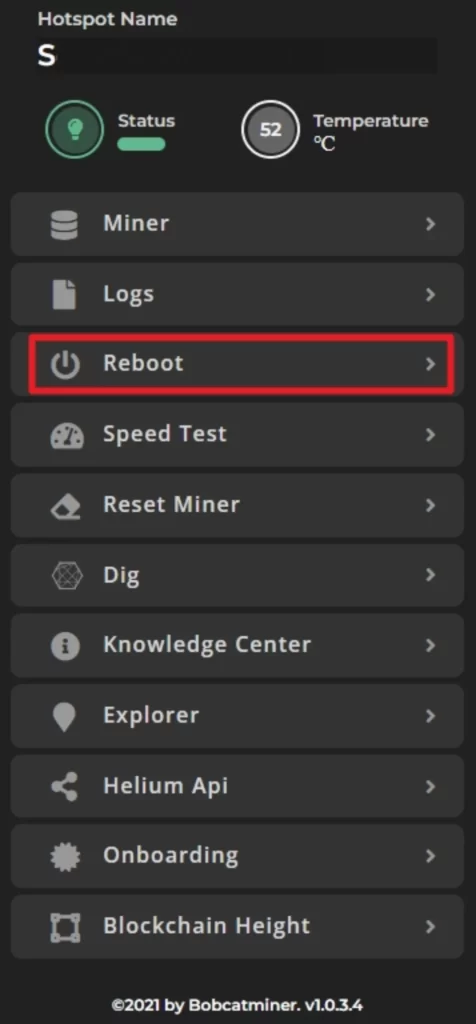Click the green Status lightbulb indicator
The image size is (476, 1024).
[74, 129]
